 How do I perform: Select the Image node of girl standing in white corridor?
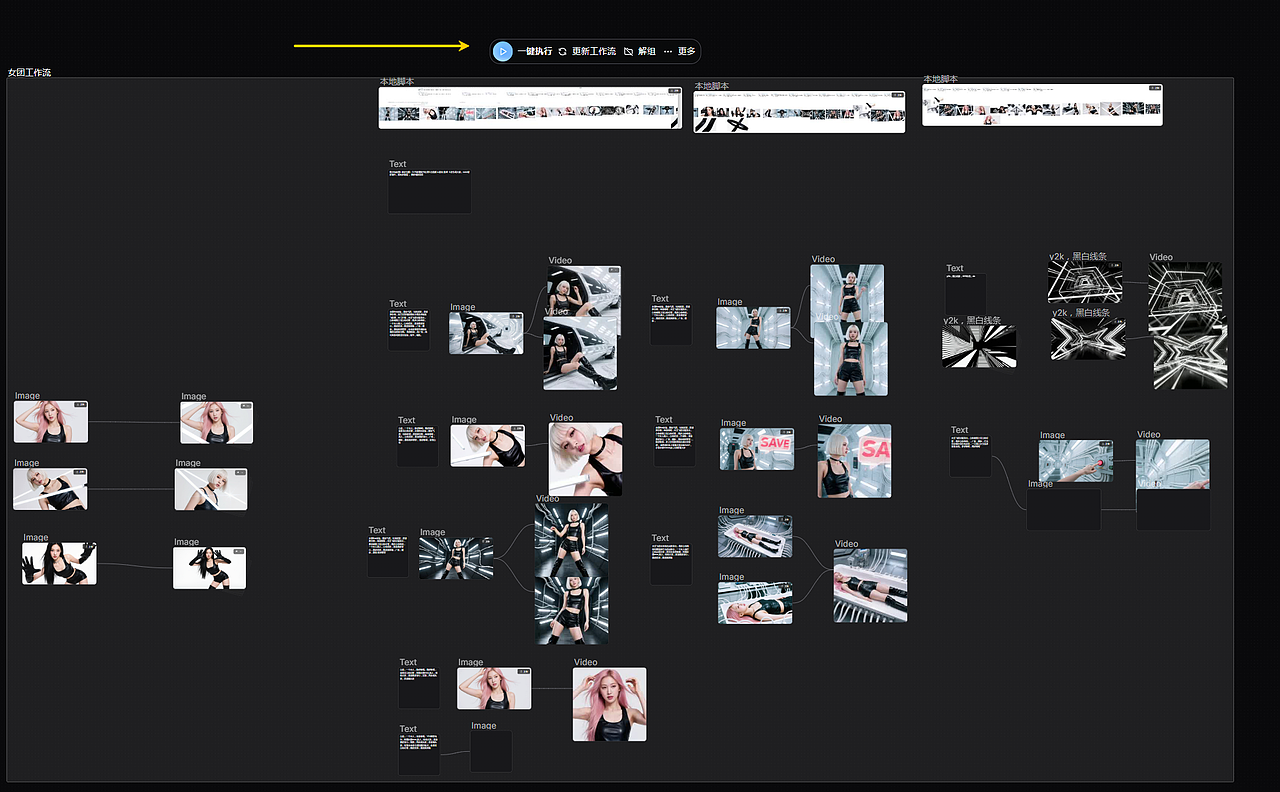click(x=753, y=327)
